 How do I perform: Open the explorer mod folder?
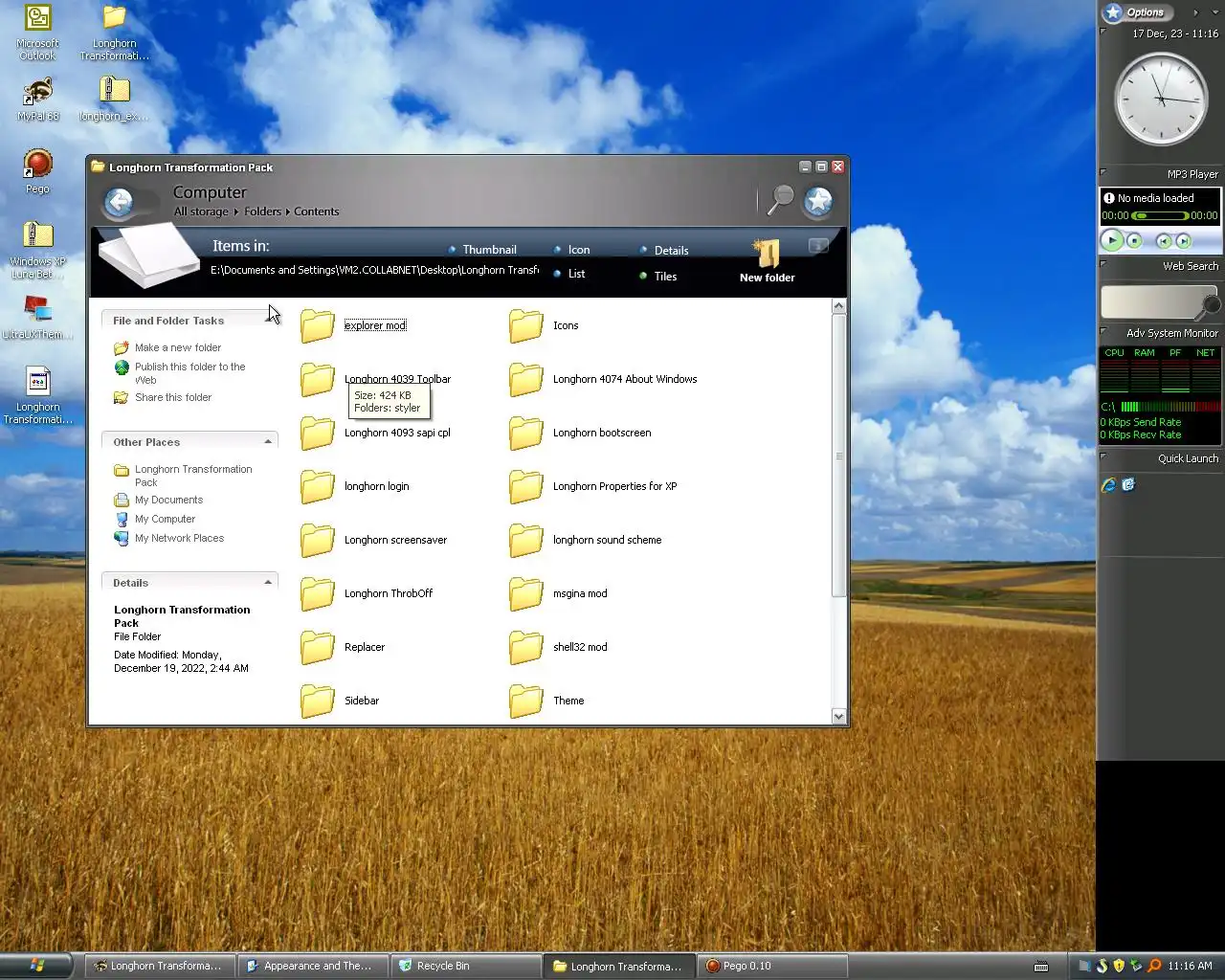click(x=353, y=325)
